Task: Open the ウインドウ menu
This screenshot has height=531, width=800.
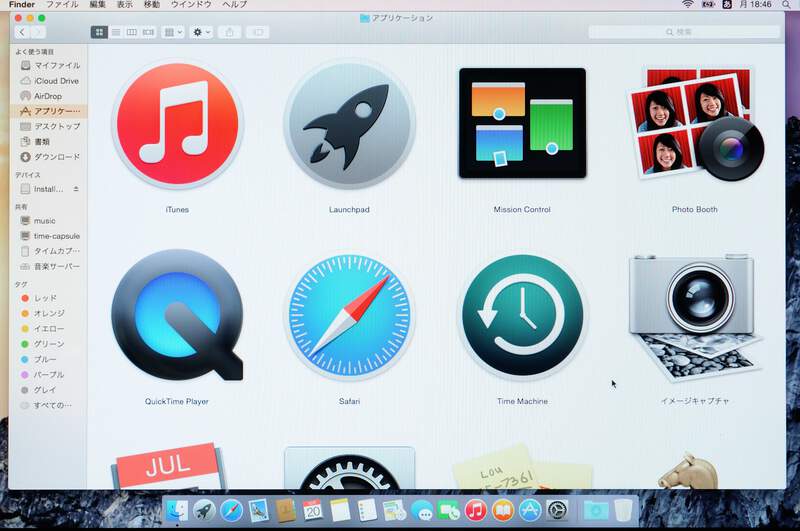Action: click(191, 5)
